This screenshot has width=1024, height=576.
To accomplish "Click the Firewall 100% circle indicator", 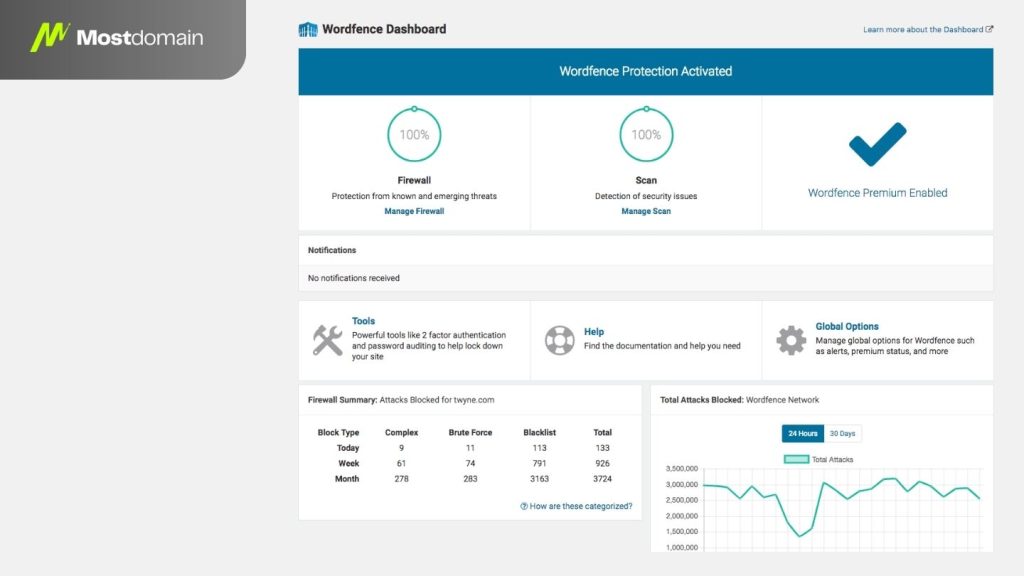I will (x=414, y=135).
